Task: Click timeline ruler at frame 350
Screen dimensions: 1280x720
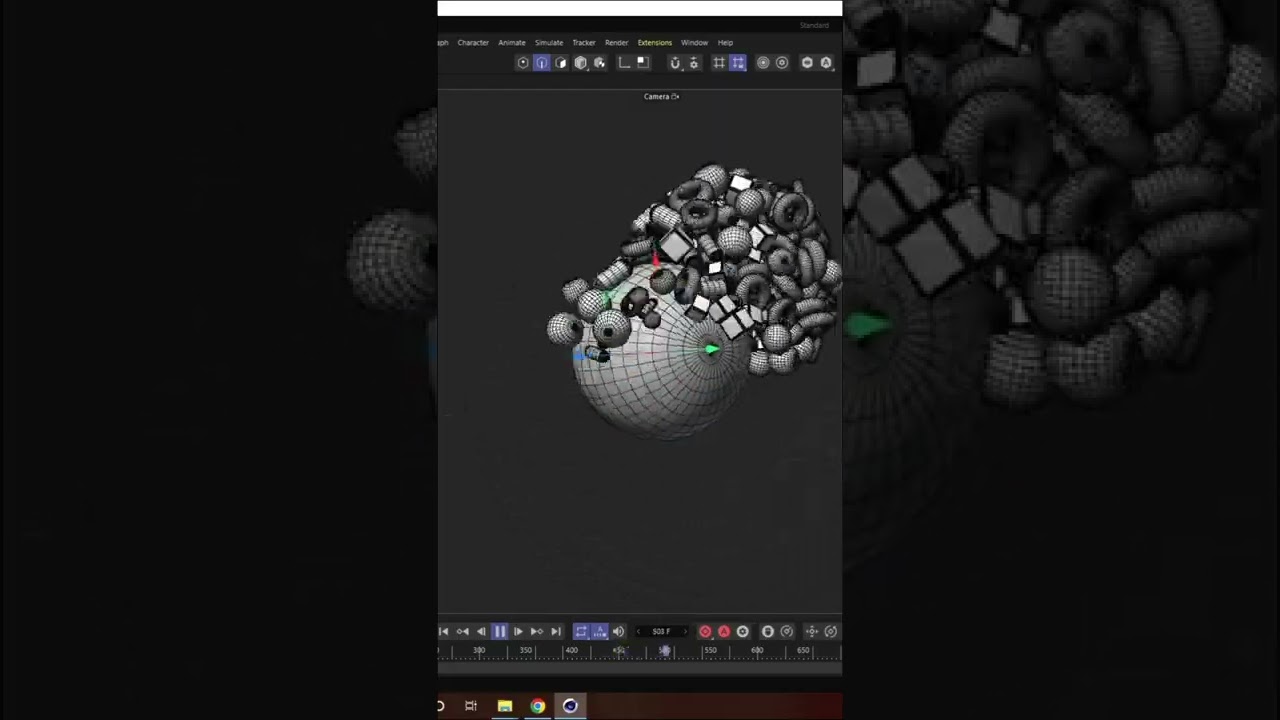Action: pyautogui.click(x=526, y=651)
